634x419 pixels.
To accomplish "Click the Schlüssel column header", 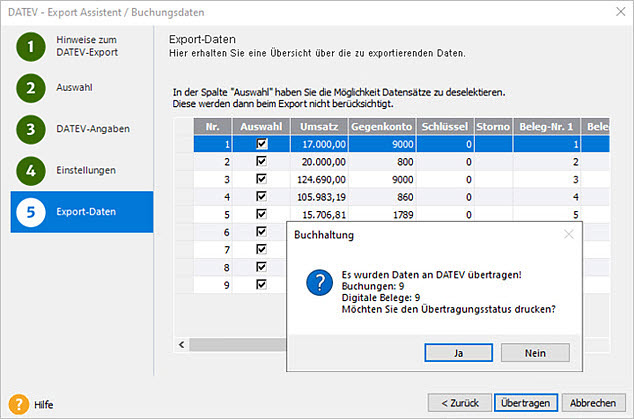I will pos(445,127).
